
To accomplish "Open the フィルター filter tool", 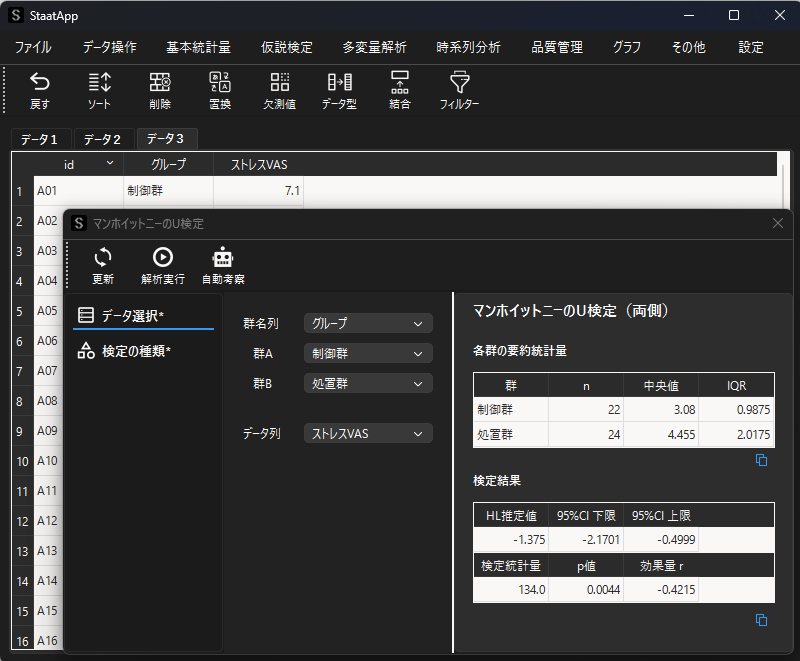I will click(460, 90).
